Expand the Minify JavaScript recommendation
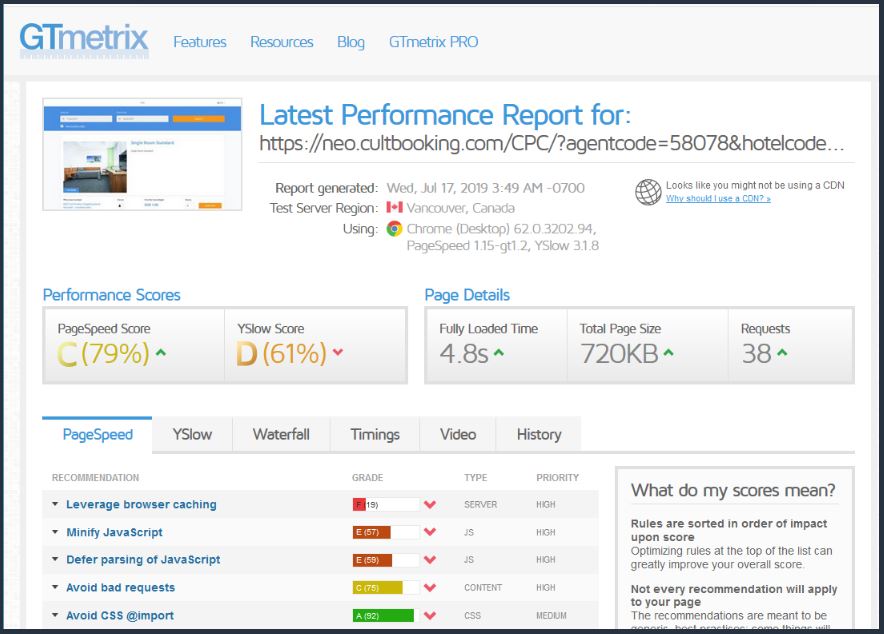The width and height of the screenshot is (884, 634). [55, 531]
